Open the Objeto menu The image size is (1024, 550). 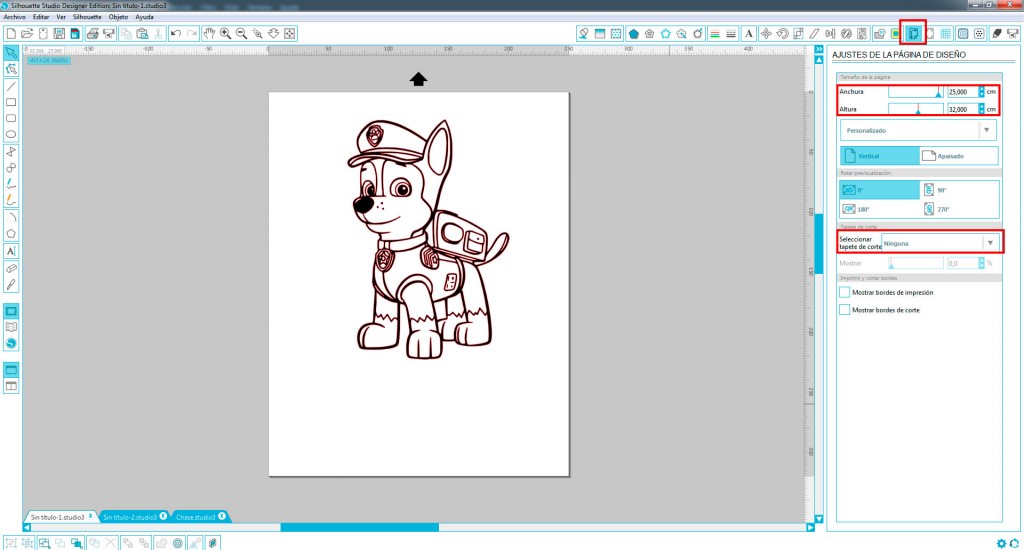click(118, 17)
